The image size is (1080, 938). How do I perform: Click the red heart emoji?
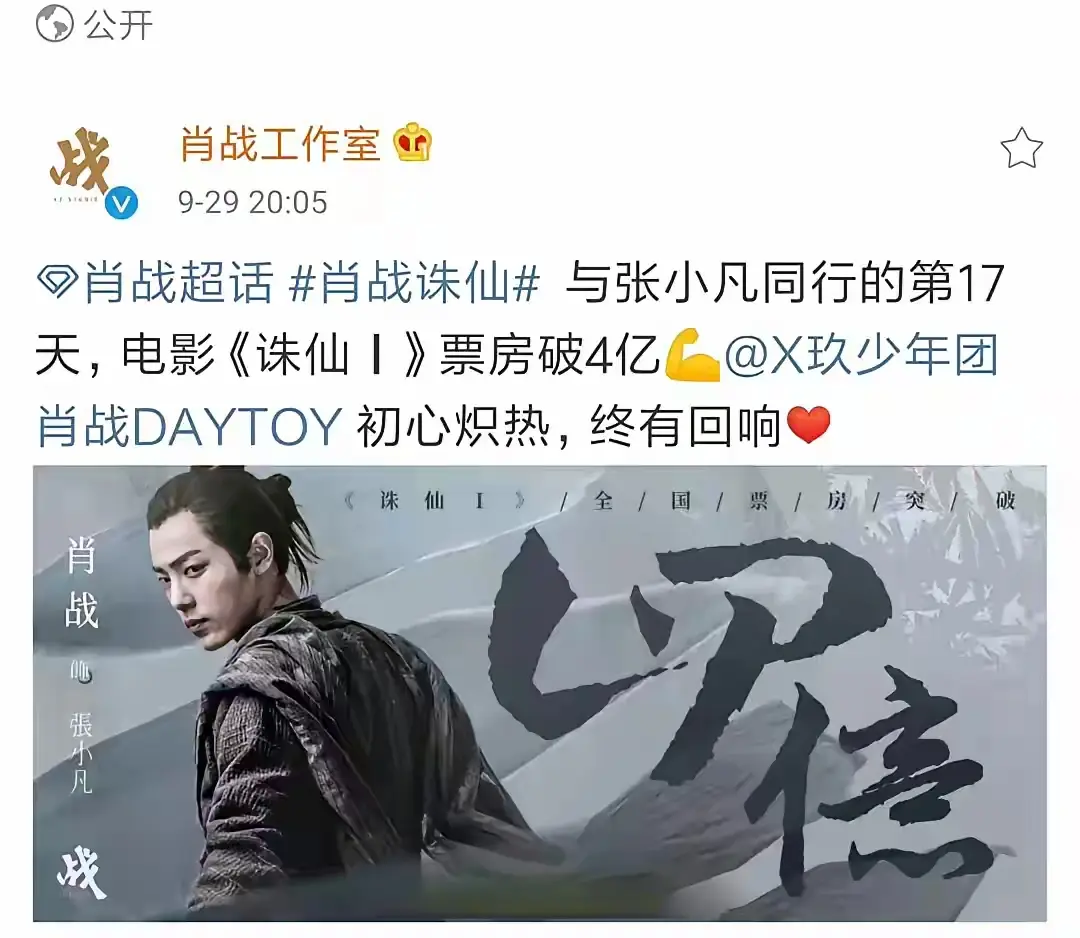tap(809, 426)
